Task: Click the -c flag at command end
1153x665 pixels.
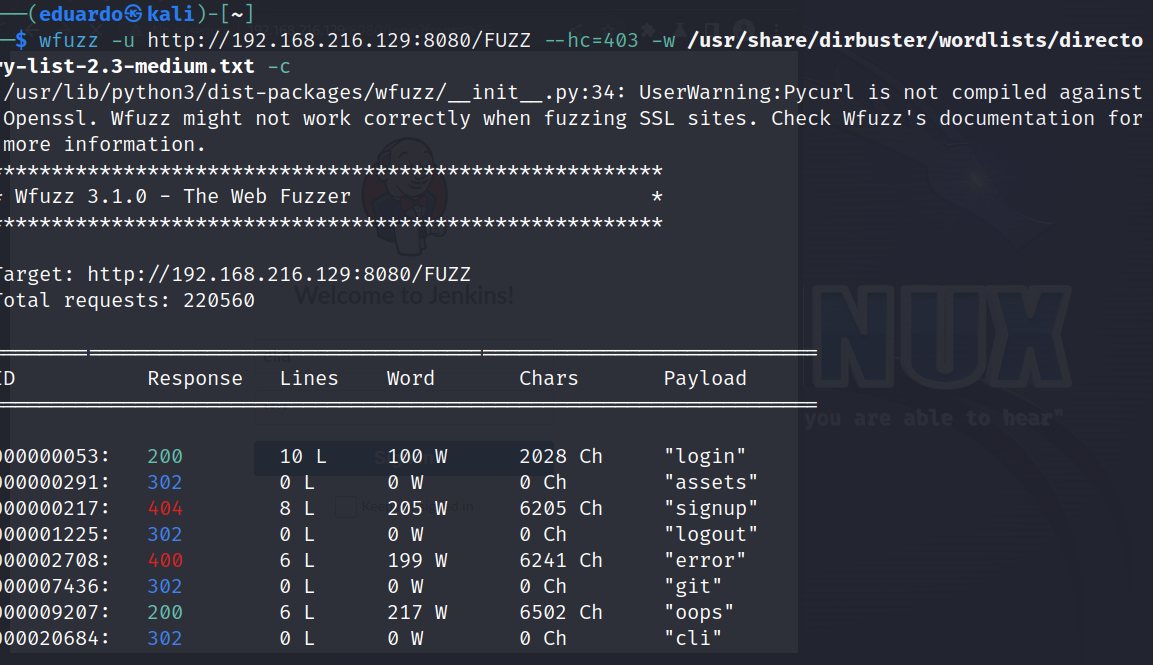Action: pyautogui.click(x=279, y=67)
